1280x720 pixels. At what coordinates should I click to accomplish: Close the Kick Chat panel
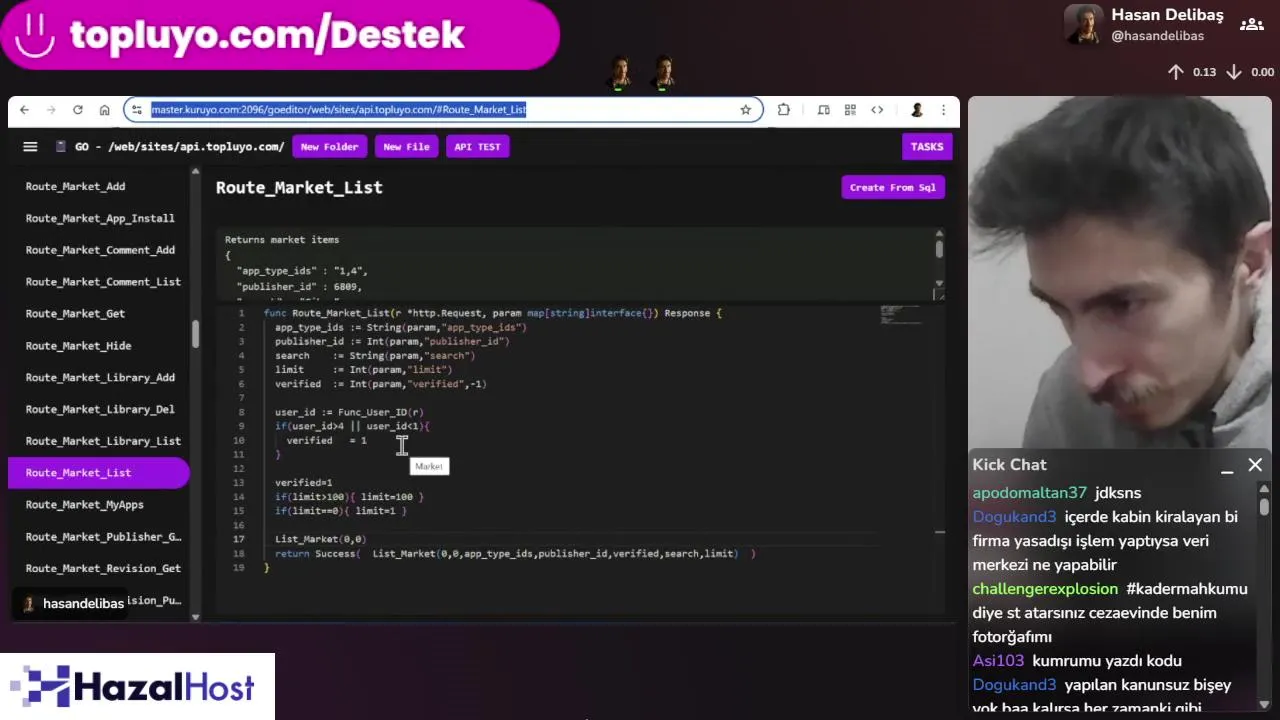coord(1255,465)
